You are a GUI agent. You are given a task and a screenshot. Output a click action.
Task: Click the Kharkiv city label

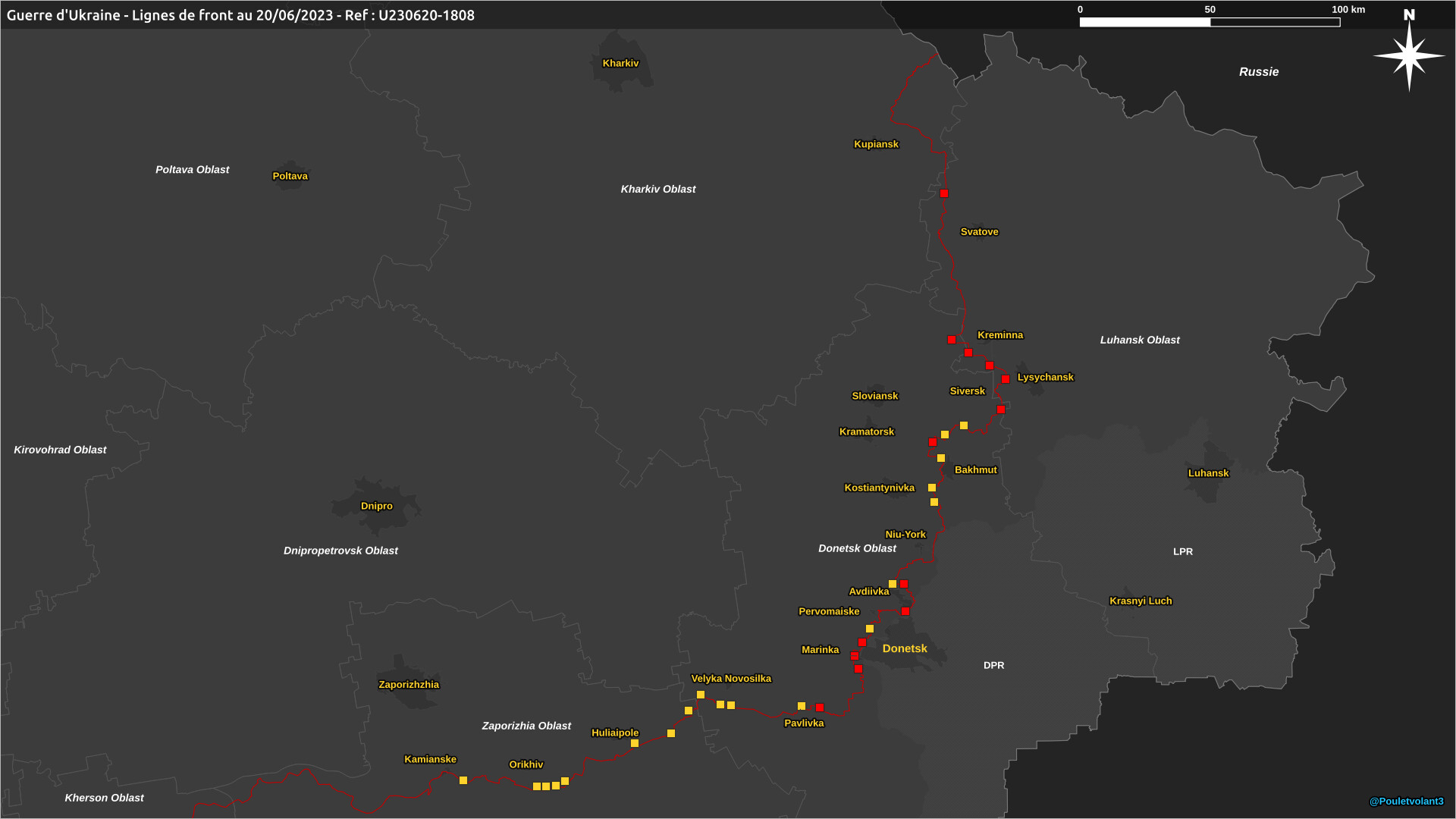click(620, 63)
